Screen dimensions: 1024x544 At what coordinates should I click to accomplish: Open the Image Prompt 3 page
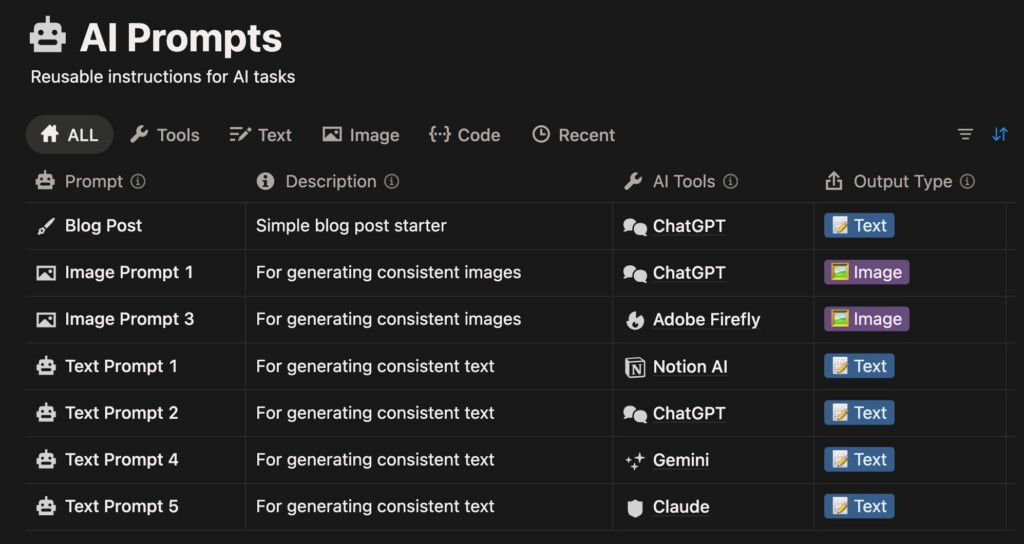(x=129, y=319)
